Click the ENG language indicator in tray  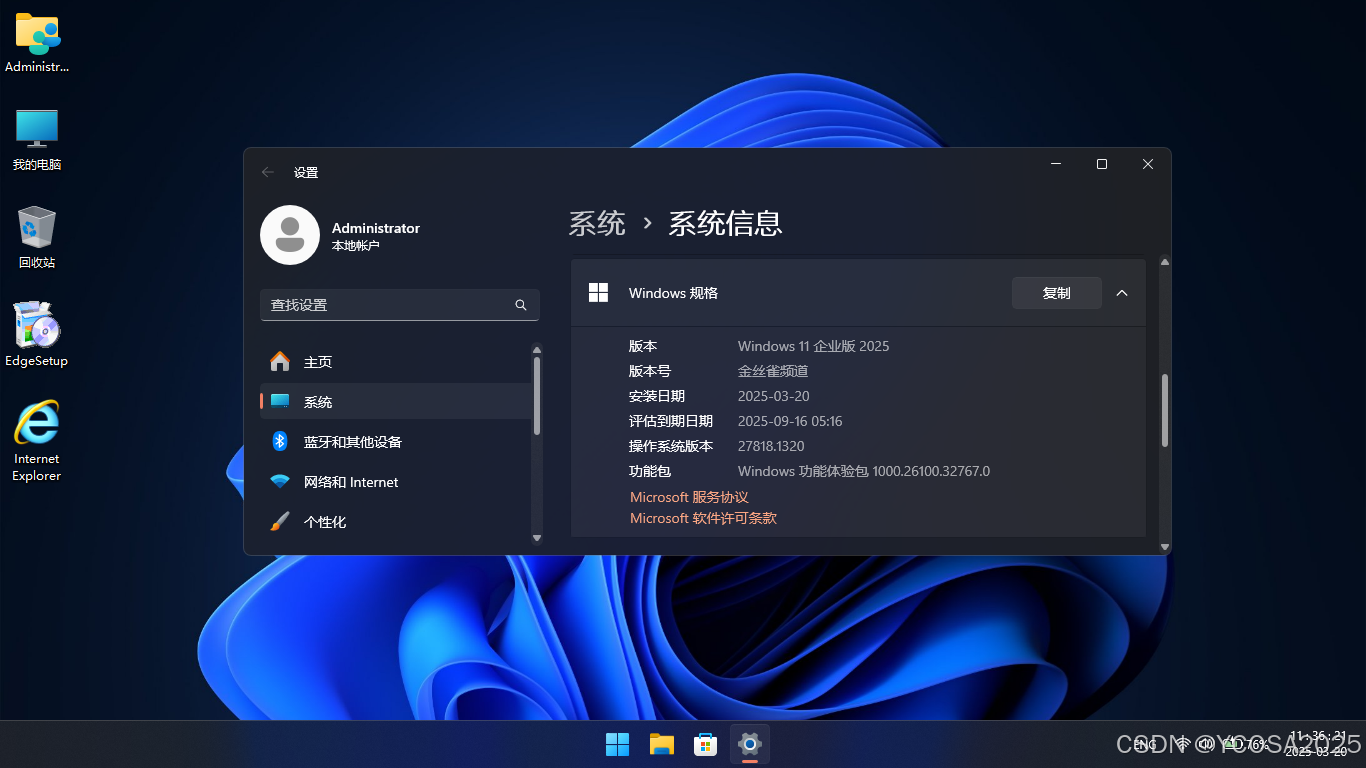click(1146, 744)
